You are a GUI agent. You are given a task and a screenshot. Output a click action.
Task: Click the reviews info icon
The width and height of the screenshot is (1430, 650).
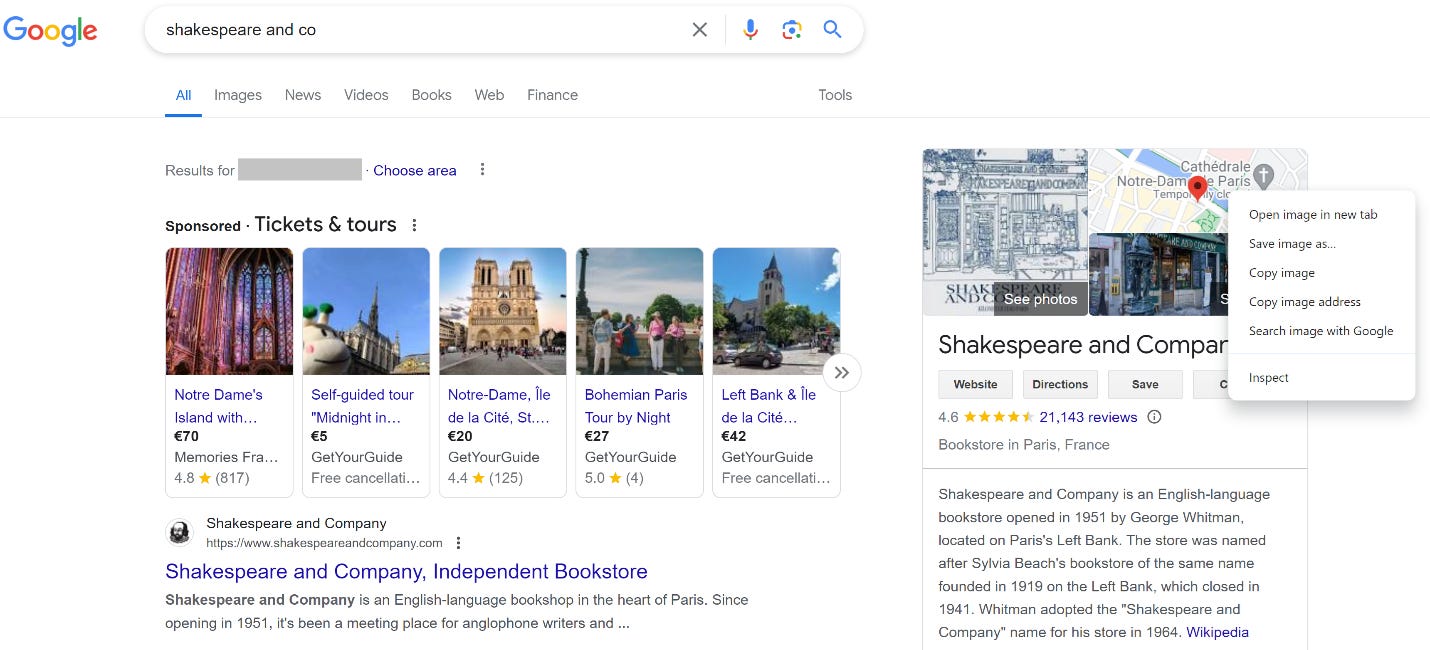click(x=1154, y=417)
